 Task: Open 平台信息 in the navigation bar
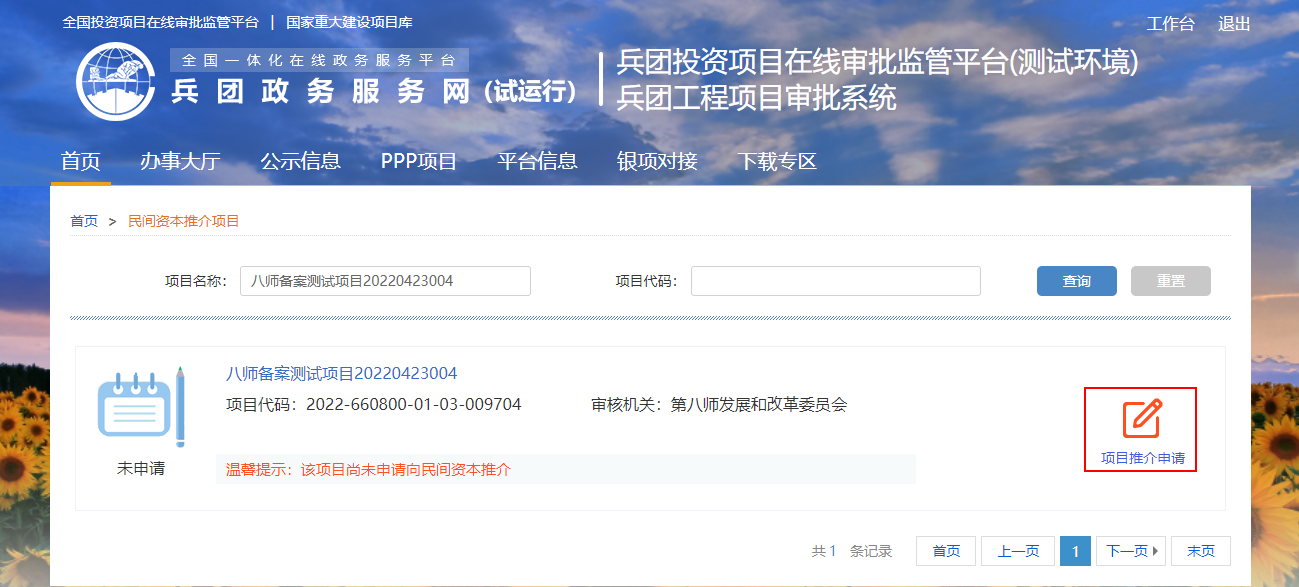[537, 161]
